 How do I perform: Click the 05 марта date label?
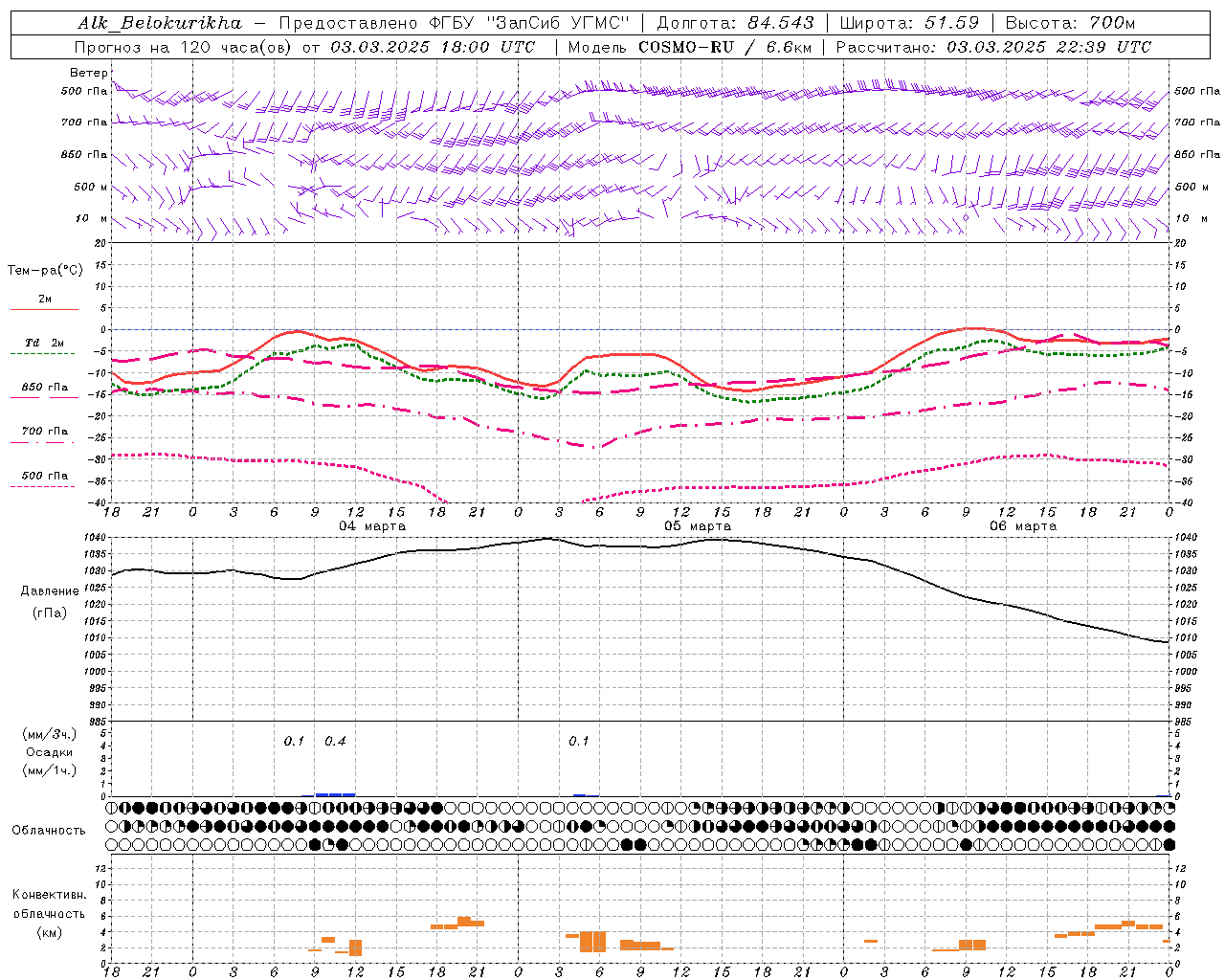coord(698,526)
